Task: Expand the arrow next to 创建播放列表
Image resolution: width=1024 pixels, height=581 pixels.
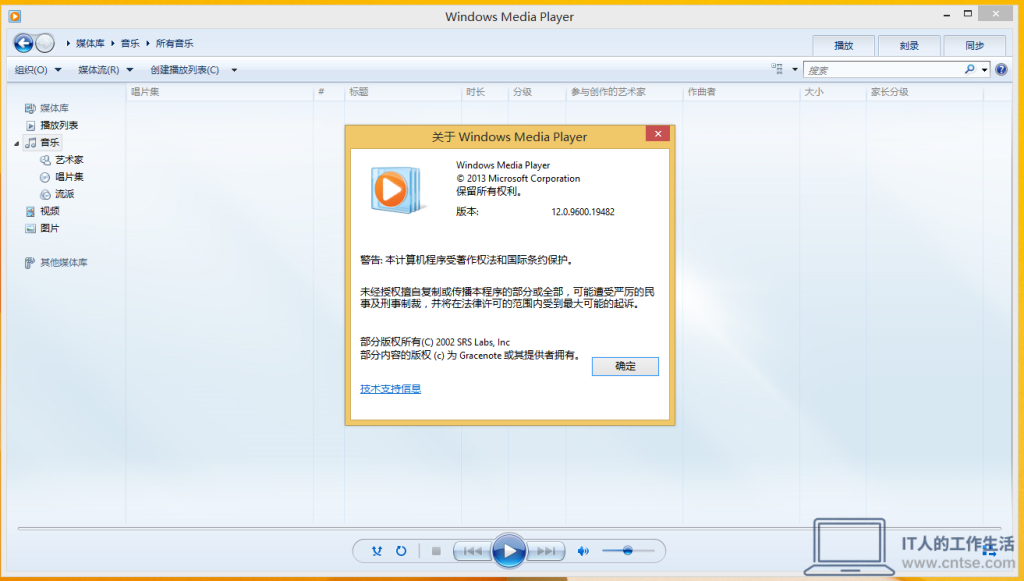Action: [234, 70]
